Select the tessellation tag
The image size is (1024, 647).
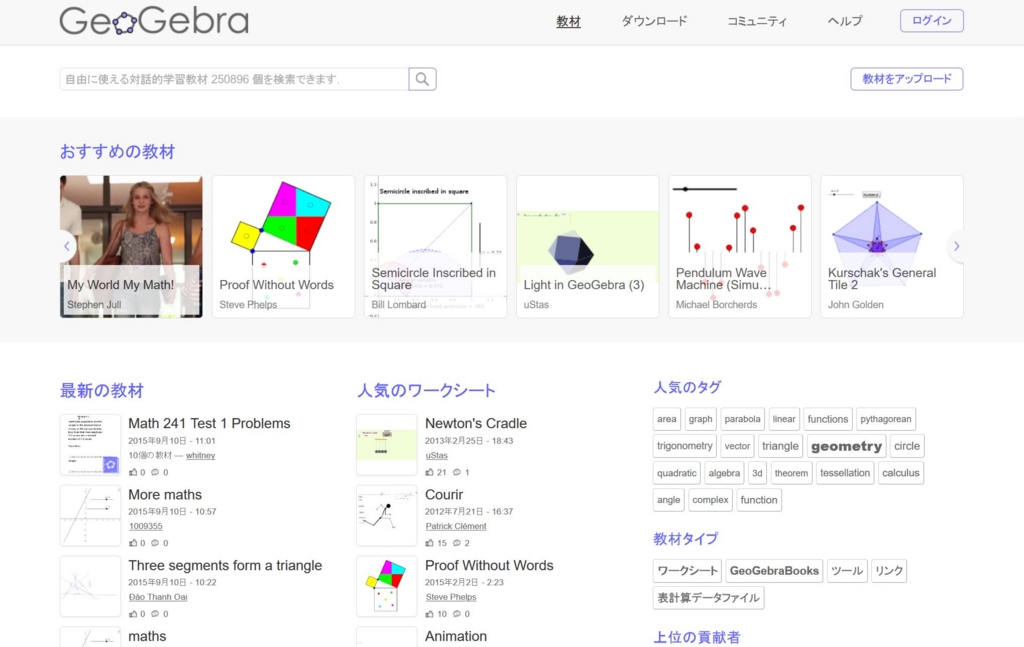click(845, 473)
